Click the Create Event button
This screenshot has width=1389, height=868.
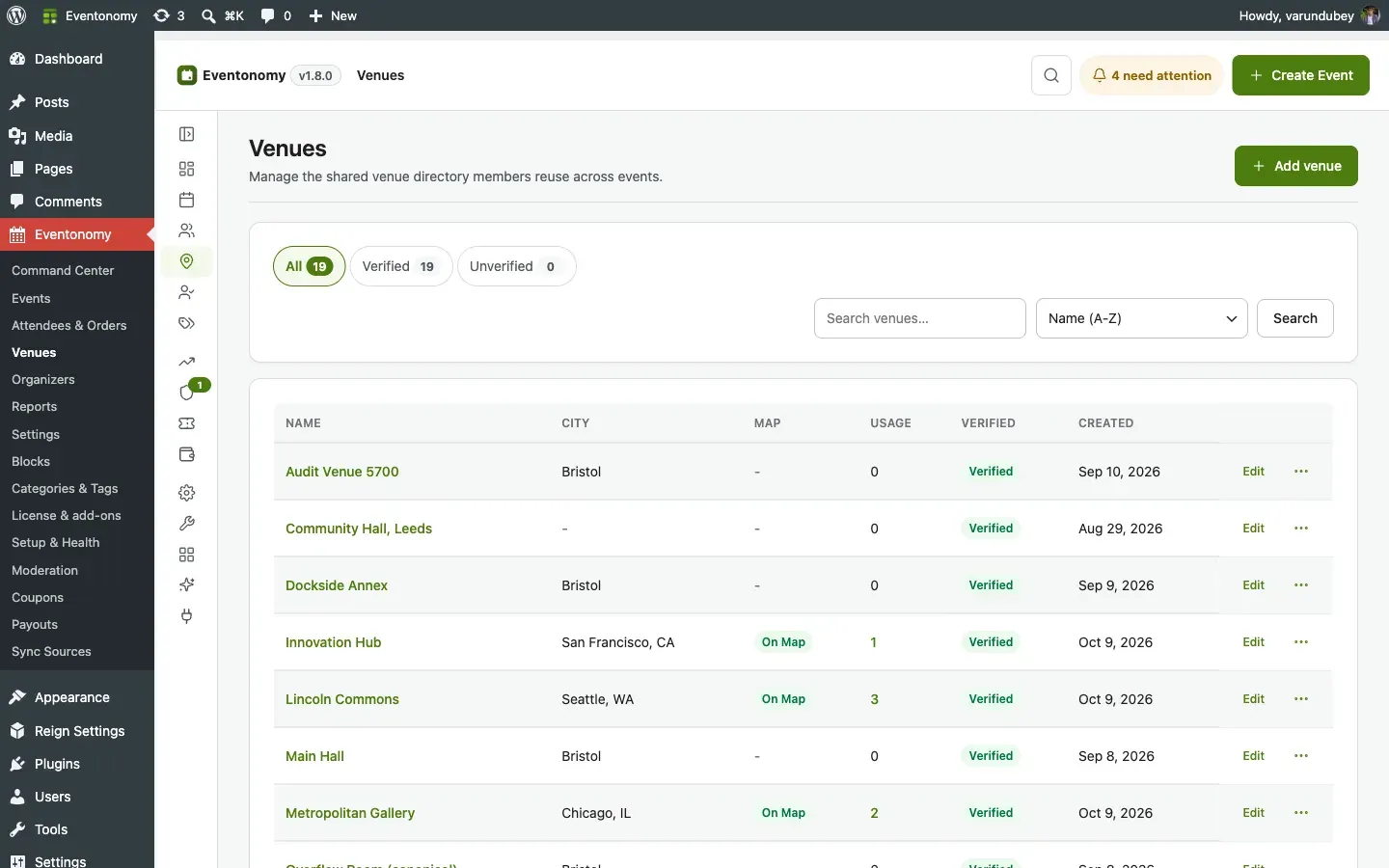tap(1300, 75)
